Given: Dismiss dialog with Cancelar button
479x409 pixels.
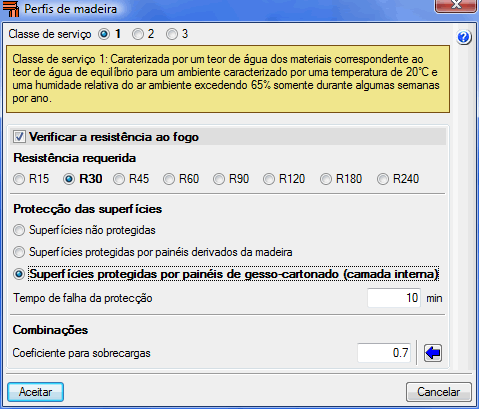Looking at the screenshot, I should [439, 392].
